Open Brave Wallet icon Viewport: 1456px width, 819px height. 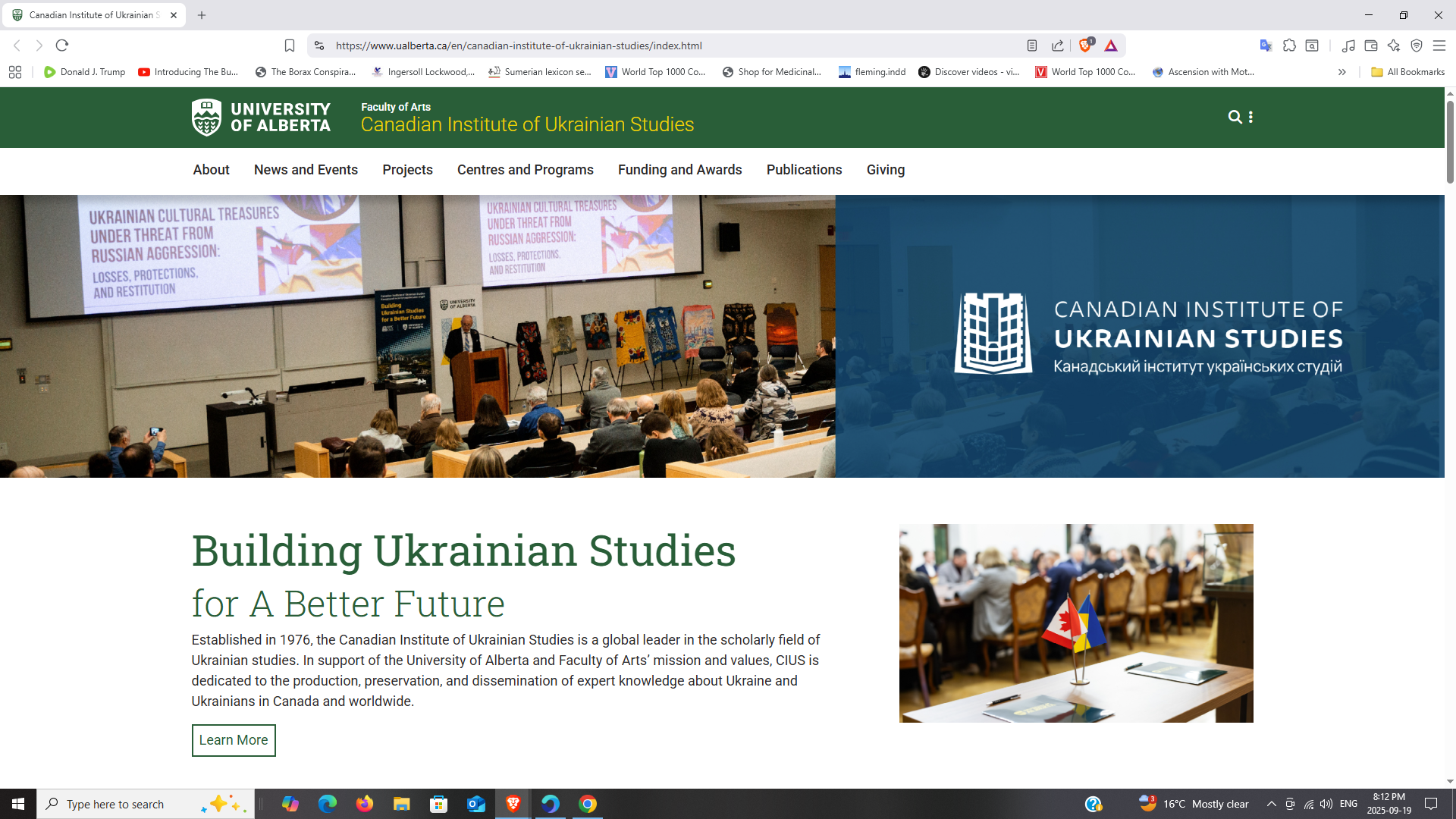click(1371, 45)
